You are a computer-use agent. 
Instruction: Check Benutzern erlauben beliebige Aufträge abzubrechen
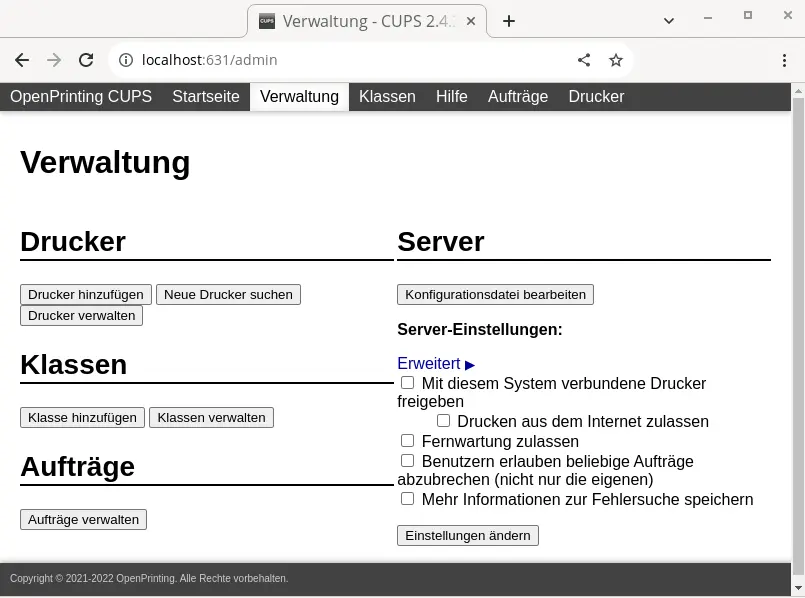click(x=407, y=461)
